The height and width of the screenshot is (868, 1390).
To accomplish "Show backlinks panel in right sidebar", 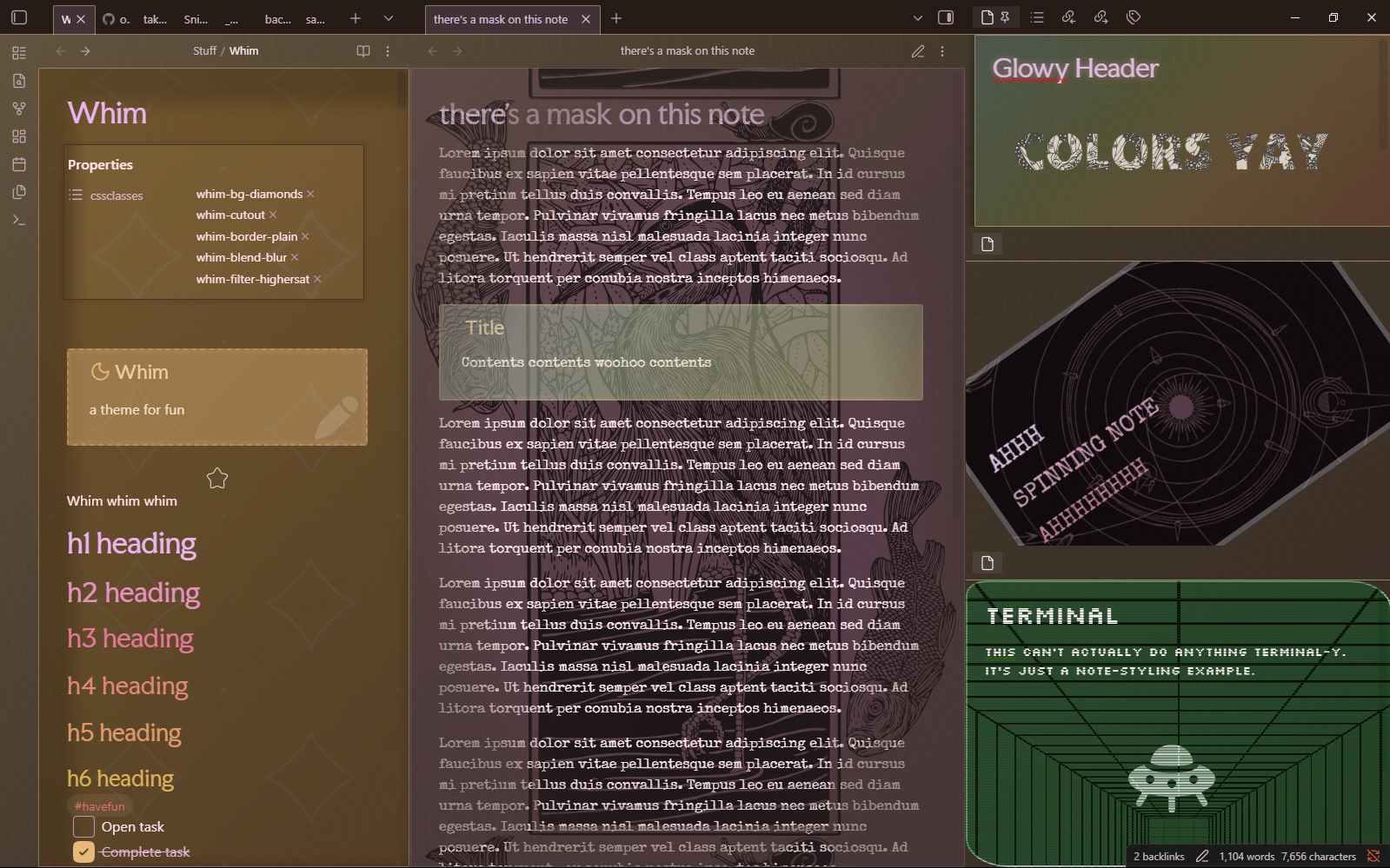I will [1069, 17].
